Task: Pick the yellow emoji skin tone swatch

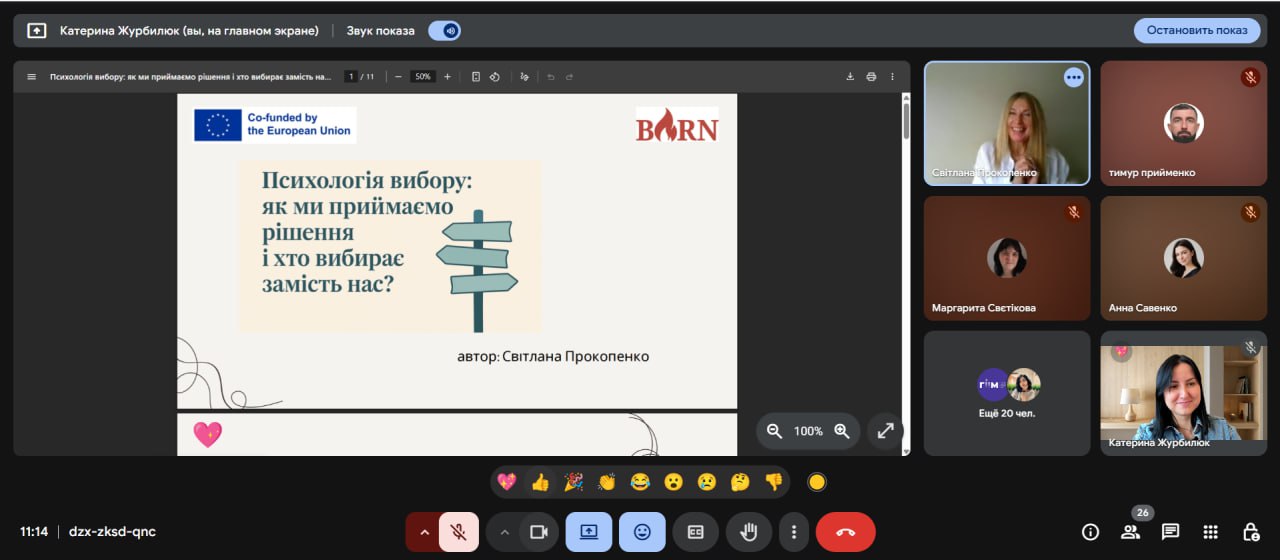Action: point(816,482)
